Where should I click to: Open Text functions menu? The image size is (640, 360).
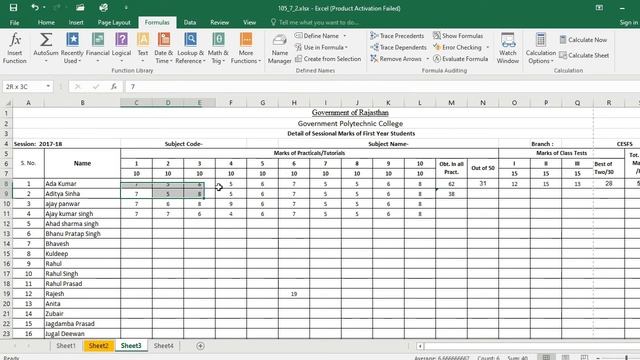point(143,48)
